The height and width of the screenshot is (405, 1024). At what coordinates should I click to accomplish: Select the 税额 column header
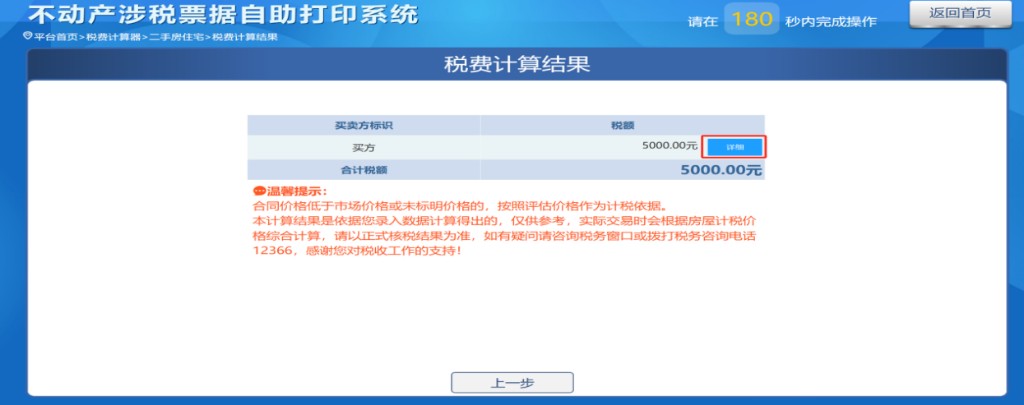[x=622, y=125]
